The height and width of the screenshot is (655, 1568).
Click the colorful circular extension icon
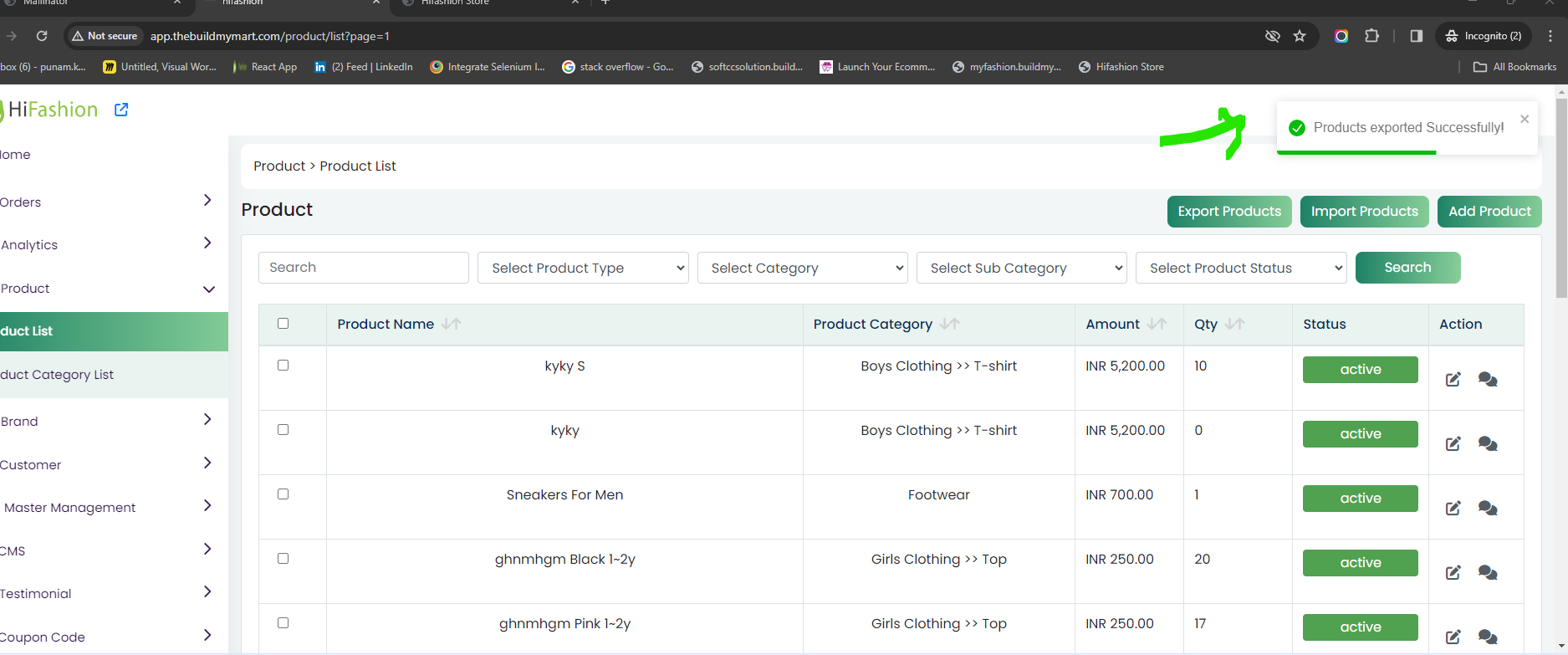pyautogui.click(x=1341, y=36)
